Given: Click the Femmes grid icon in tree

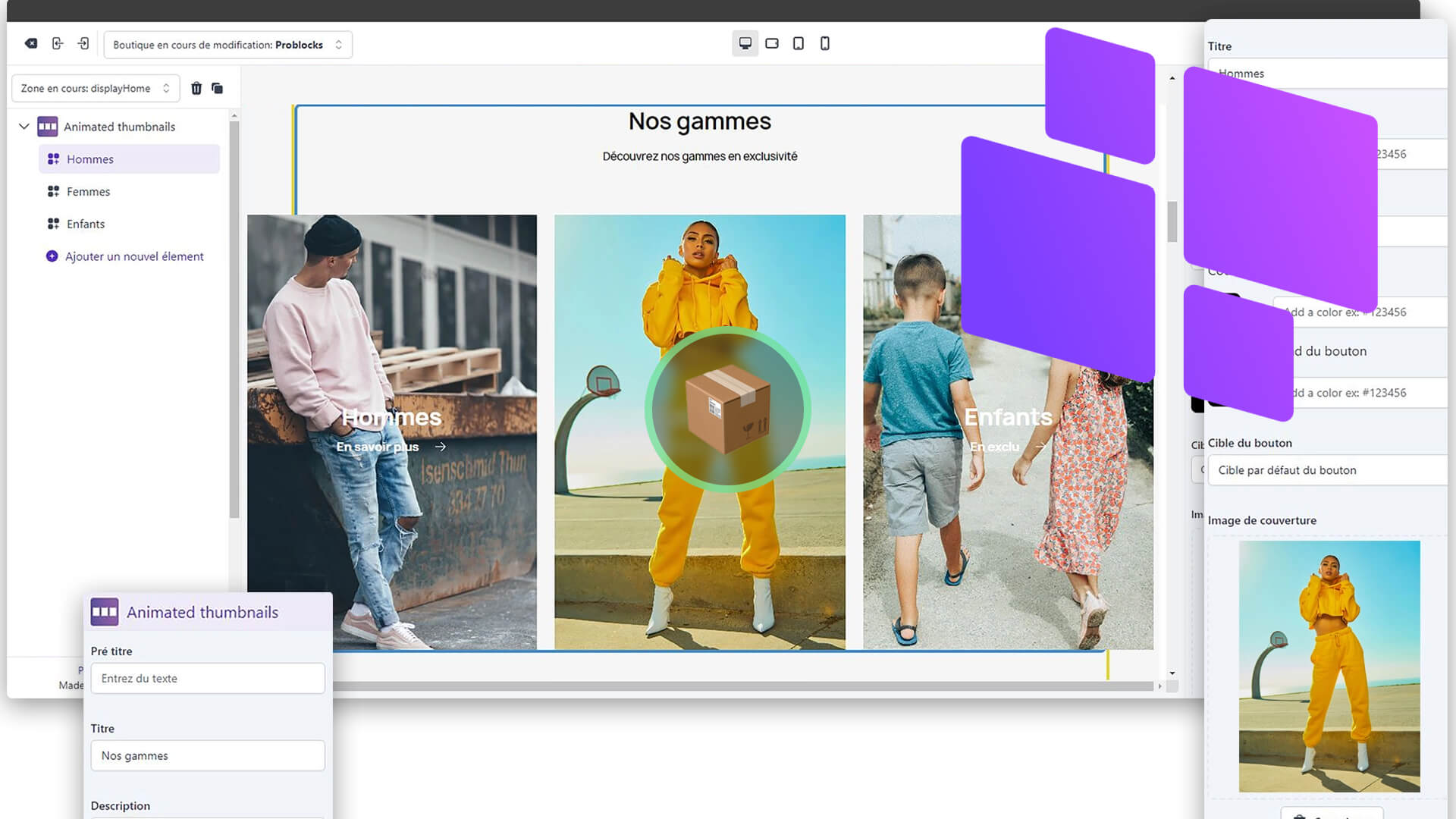Looking at the screenshot, I should coord(53,192).
